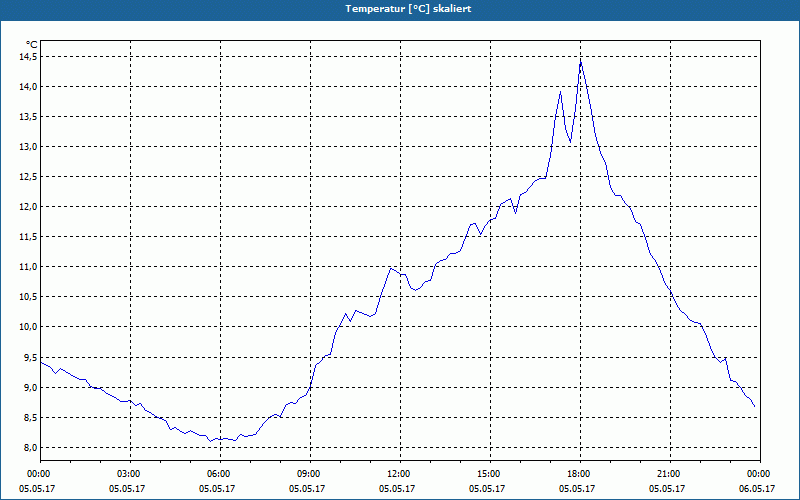Click the 11,0 y-axis label
Viewport: 800px width, 500px height.
click(x=28, y=267)
